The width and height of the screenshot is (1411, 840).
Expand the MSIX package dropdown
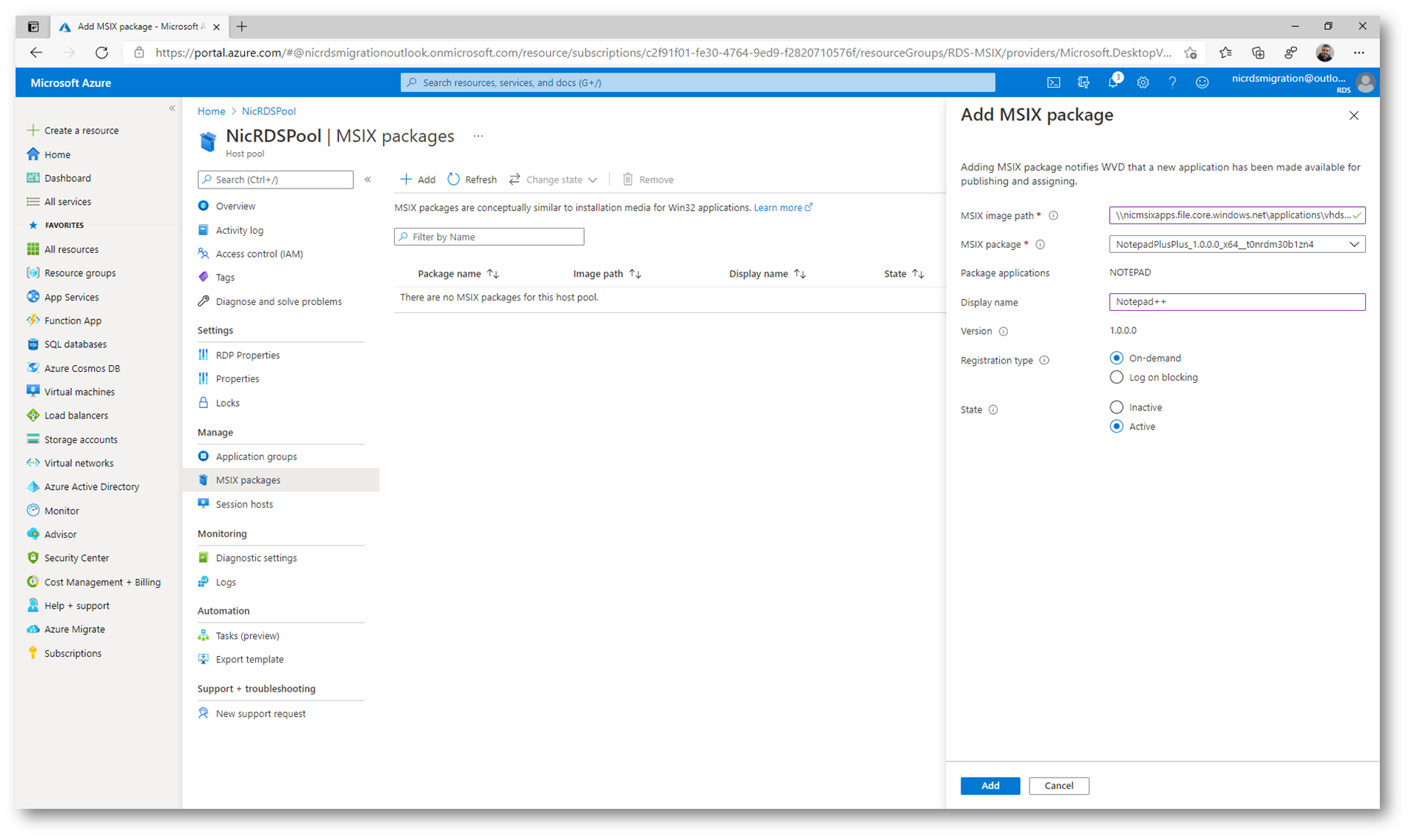click(x=1237, y=244)
